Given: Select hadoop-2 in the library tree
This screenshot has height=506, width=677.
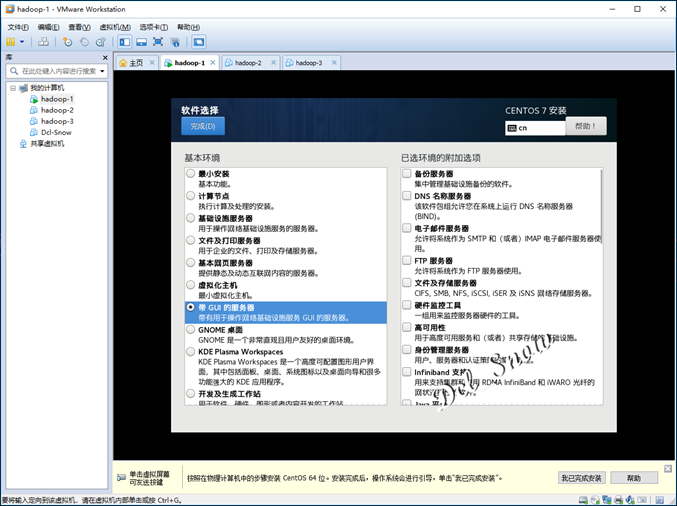Looking at the screenshot, I should pyautogui.click(x=57, y=110).
